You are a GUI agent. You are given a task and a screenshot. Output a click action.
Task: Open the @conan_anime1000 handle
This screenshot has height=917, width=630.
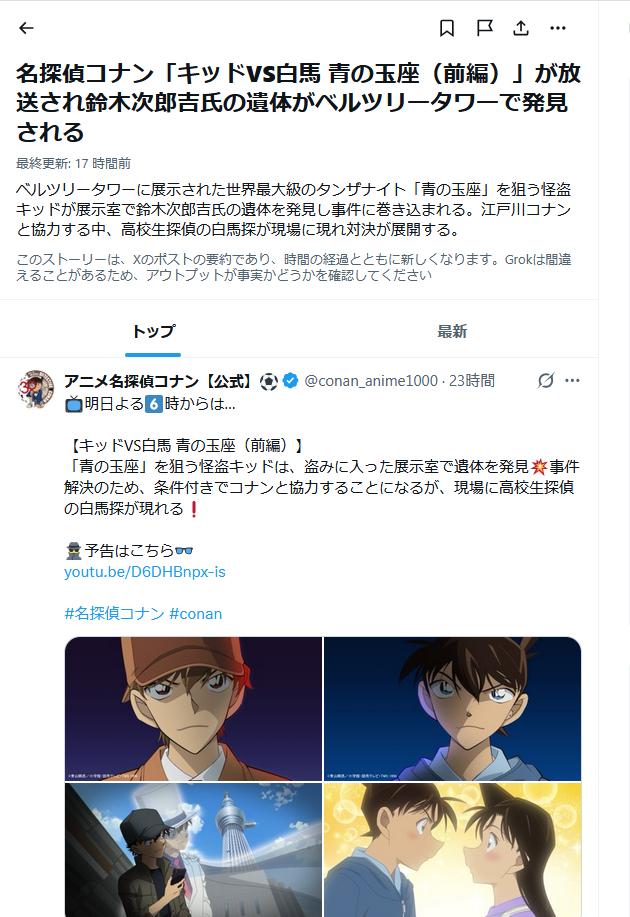(371, 381)
